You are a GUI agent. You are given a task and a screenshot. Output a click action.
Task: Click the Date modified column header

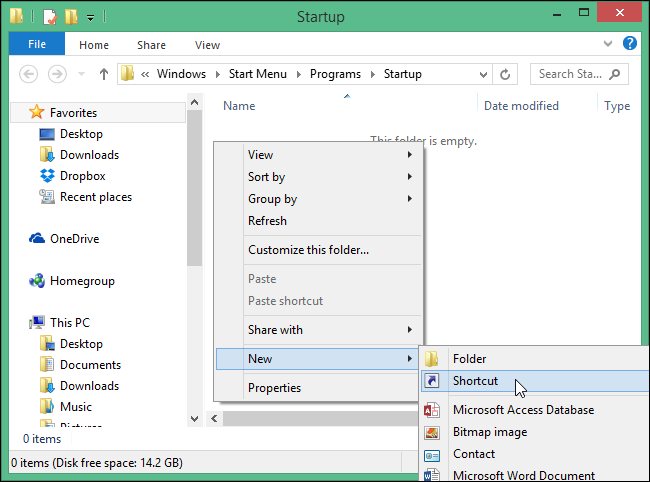pyautogui.click(x=521, y=106)
